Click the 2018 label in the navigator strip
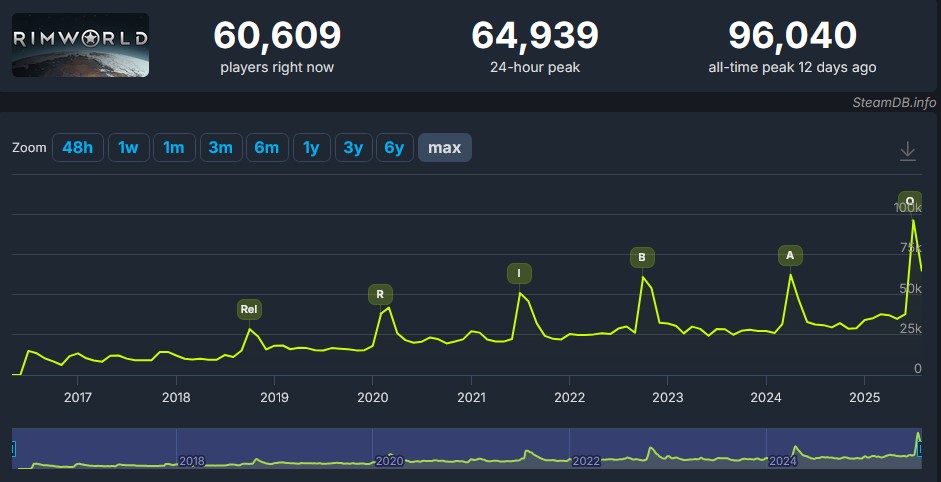This screenshot has height=482, width=941. pyautogui.click(x=192, y=462)
